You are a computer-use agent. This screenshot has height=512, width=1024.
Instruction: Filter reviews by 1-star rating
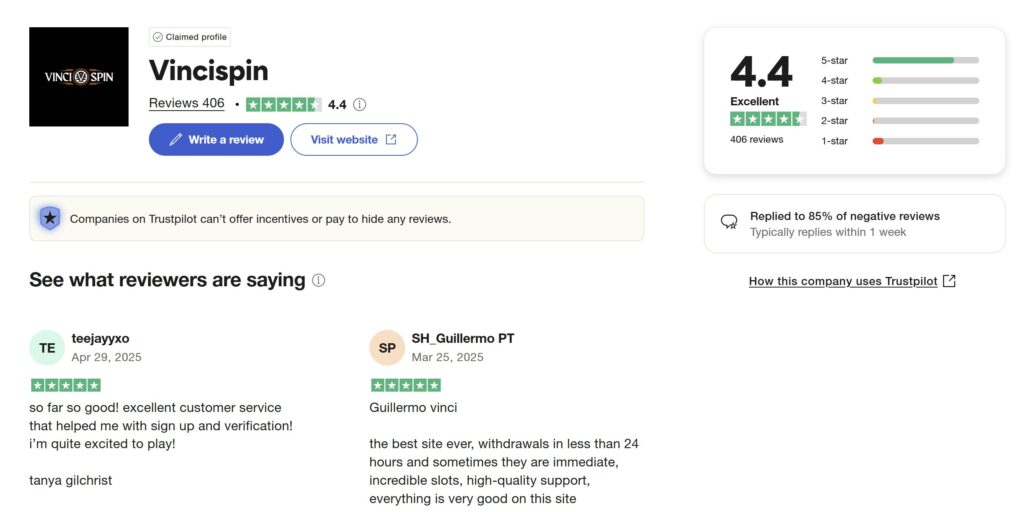(x=900, y=141)
